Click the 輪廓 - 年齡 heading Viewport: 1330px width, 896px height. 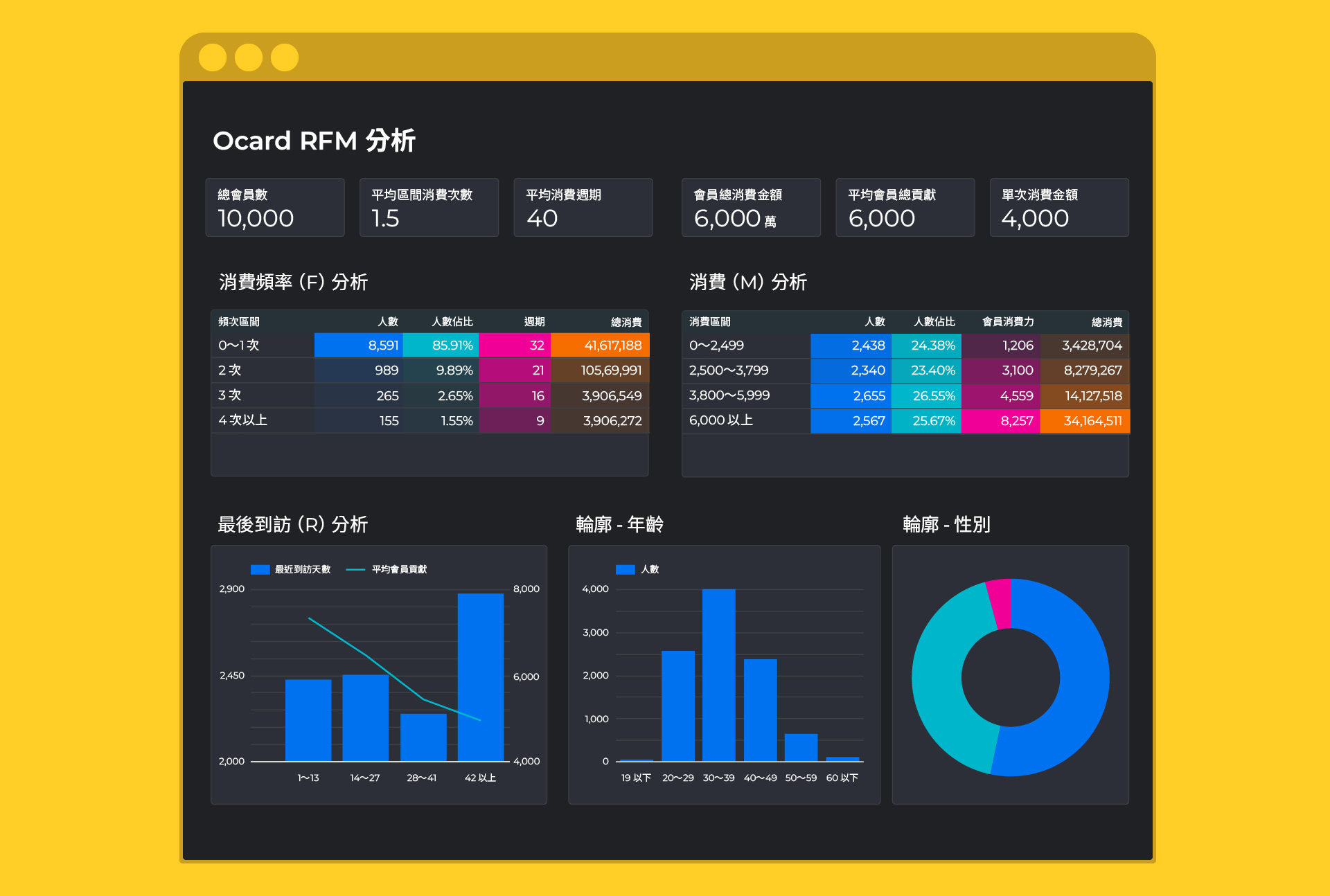(x=619, y=524)
